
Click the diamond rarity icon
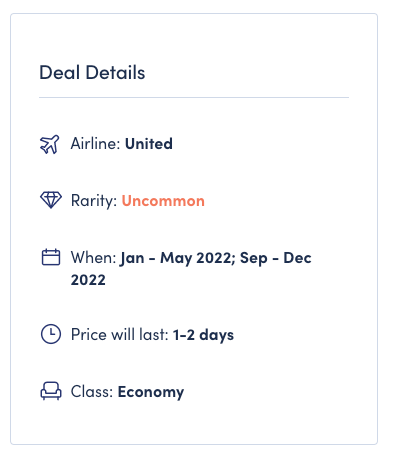(x=51, y=200)
